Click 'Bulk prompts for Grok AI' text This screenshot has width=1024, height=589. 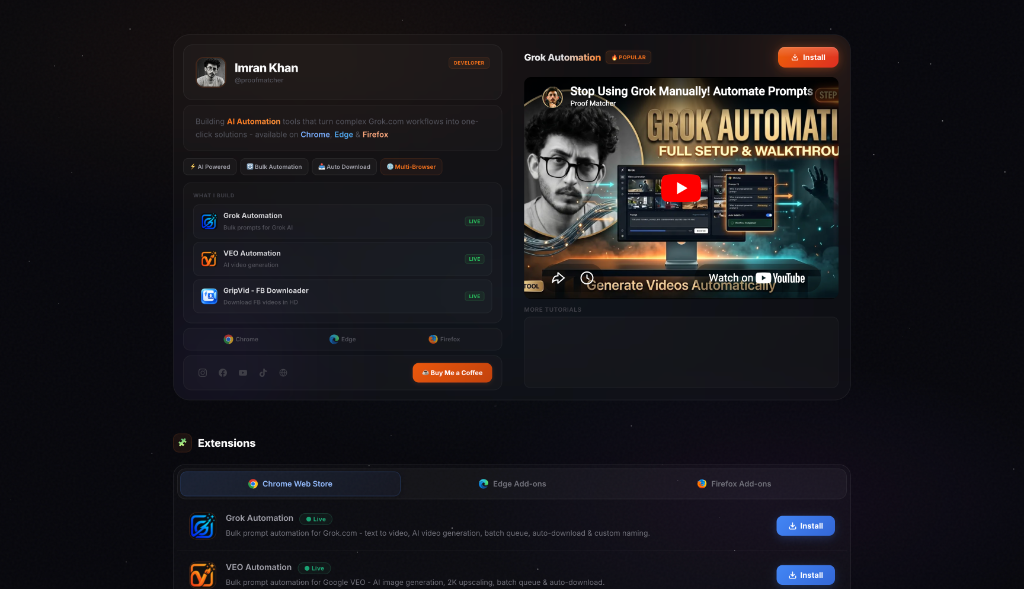click(x=258, y=228)
